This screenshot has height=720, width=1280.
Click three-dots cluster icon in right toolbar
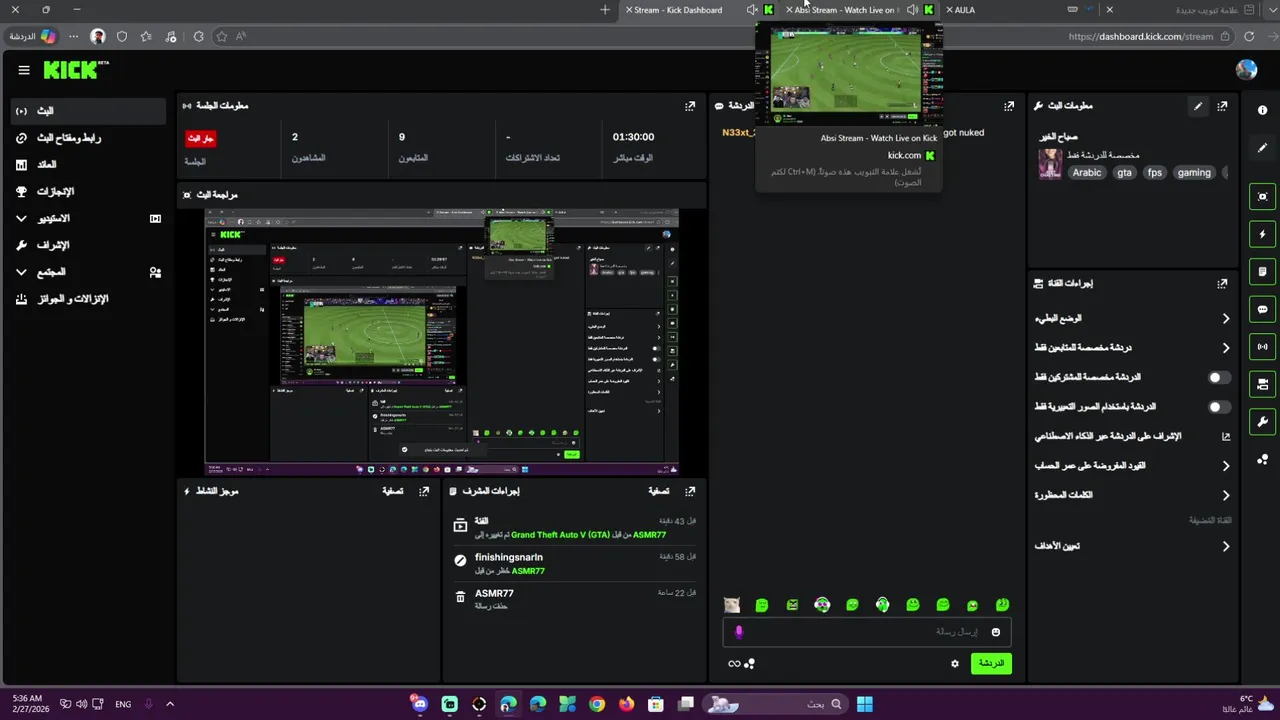coord(1262,460)
